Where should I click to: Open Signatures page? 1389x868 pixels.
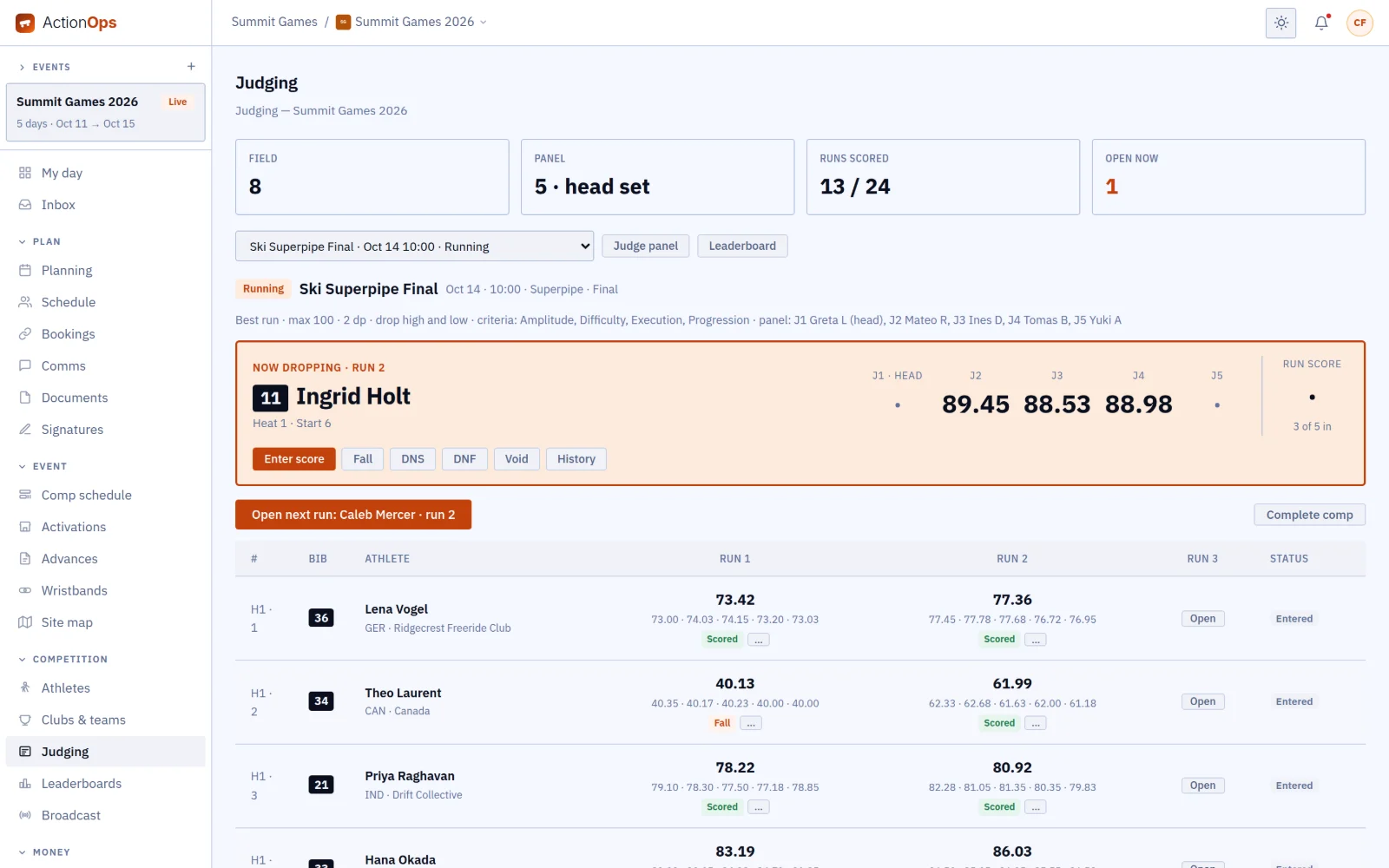coord(105,430)
